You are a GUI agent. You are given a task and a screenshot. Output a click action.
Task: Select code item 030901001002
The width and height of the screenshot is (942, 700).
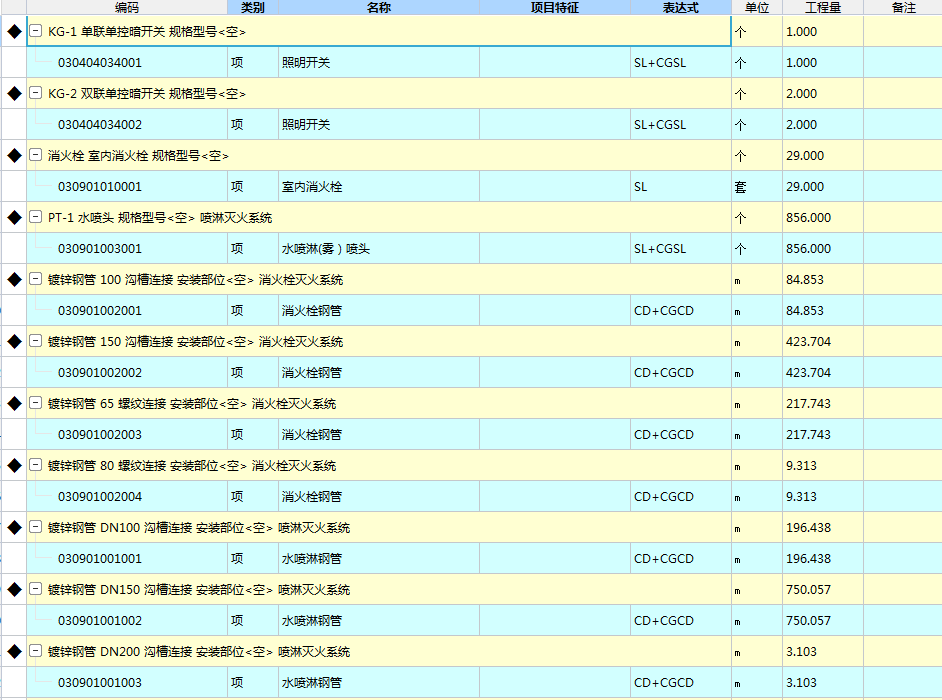pyautogui.click(x=100, y=621)
